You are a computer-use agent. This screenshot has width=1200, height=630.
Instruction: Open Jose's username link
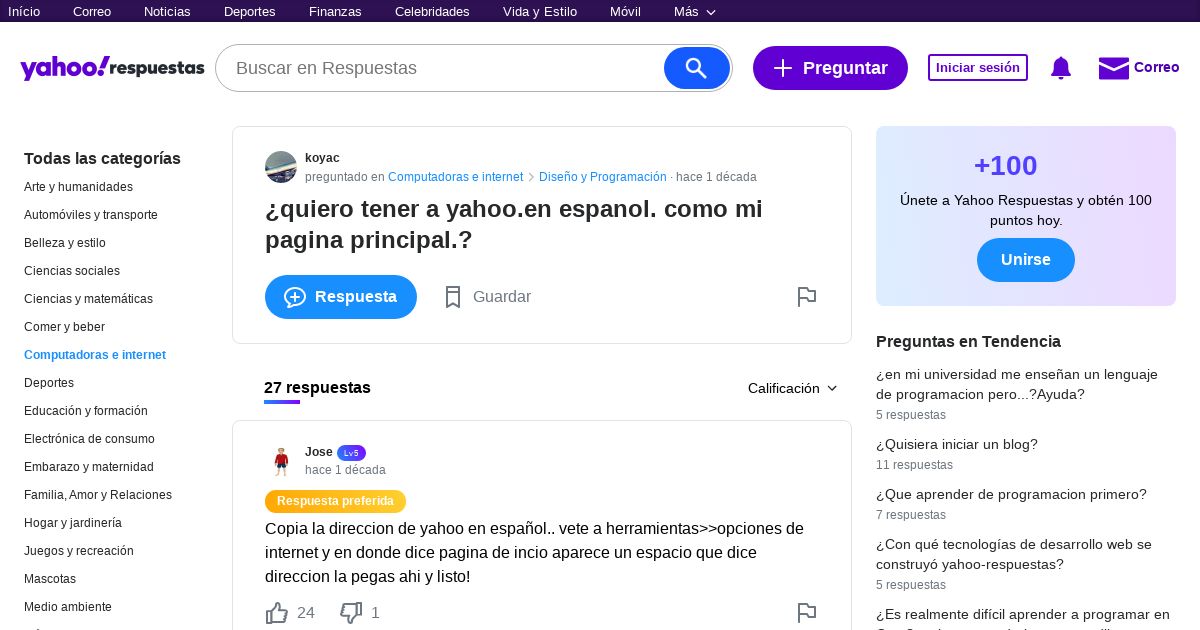[319, 452]
